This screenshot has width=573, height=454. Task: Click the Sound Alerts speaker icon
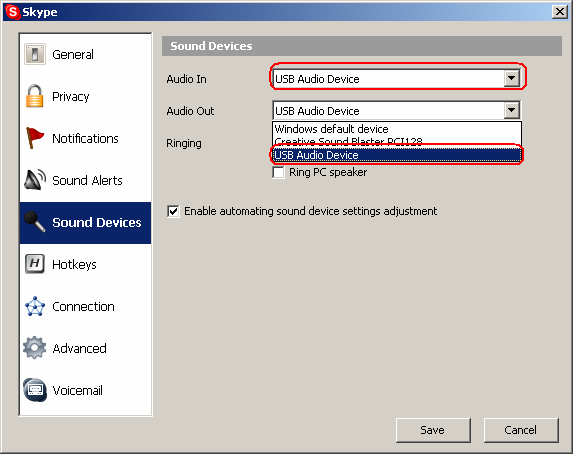point(35,179)
